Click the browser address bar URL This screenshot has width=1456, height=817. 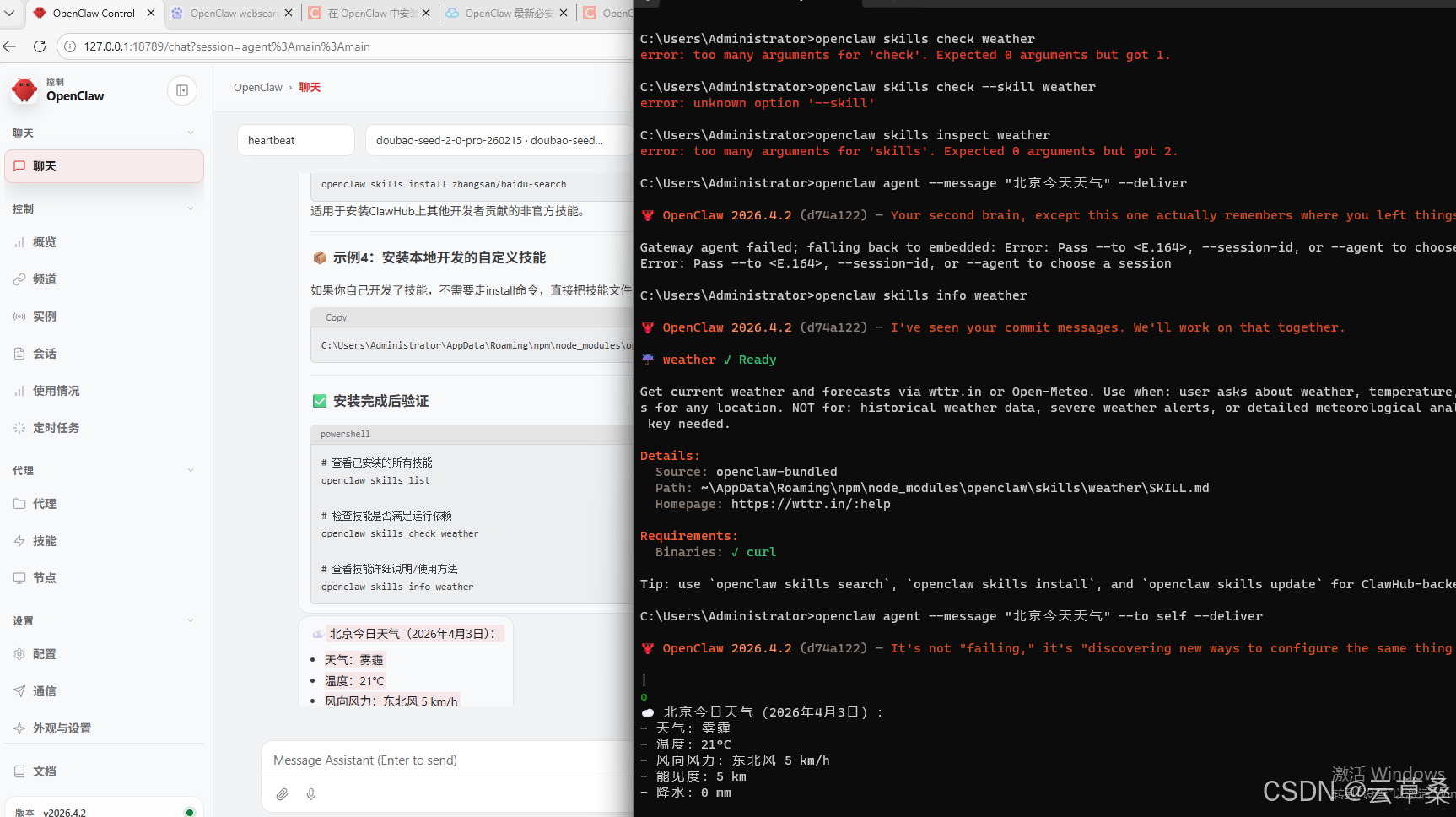[227, 46]
